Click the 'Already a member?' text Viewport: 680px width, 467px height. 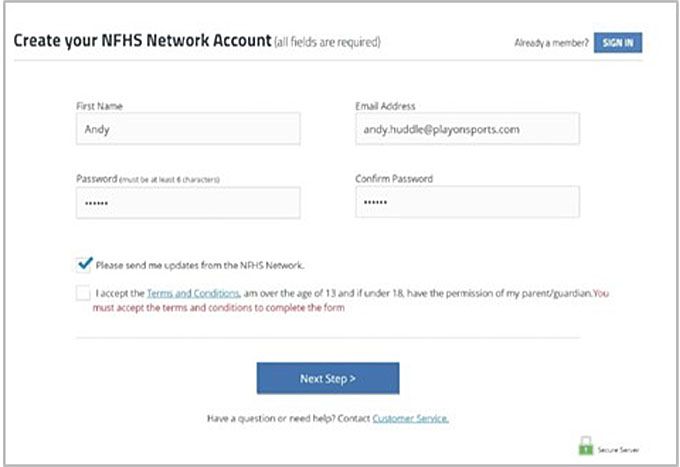(x=551, y=43)
